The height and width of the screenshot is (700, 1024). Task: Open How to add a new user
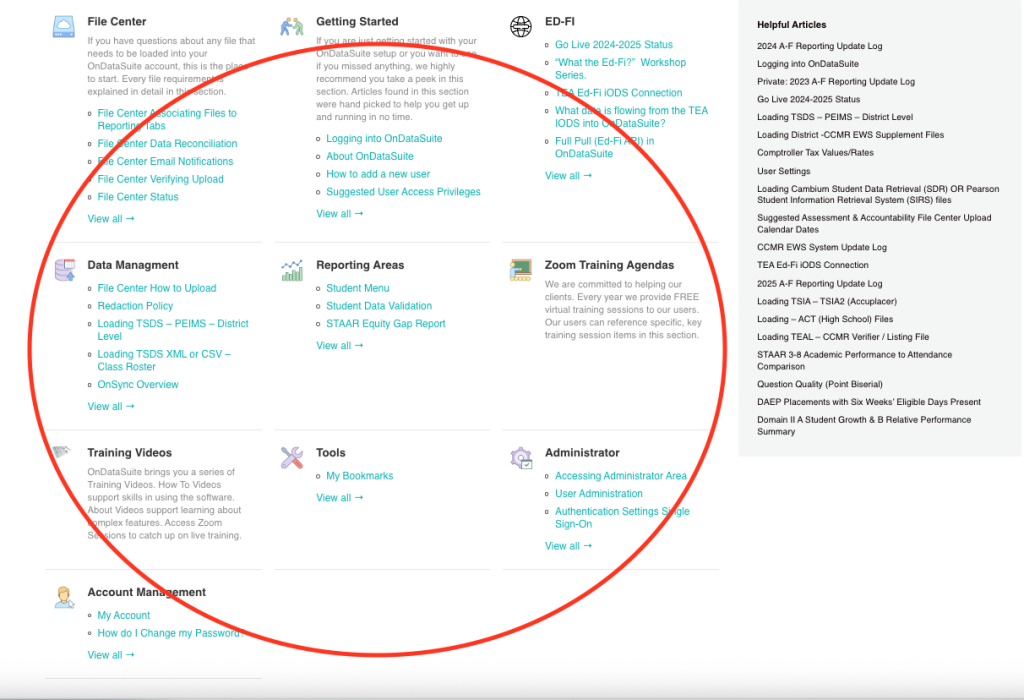(378, 174)
